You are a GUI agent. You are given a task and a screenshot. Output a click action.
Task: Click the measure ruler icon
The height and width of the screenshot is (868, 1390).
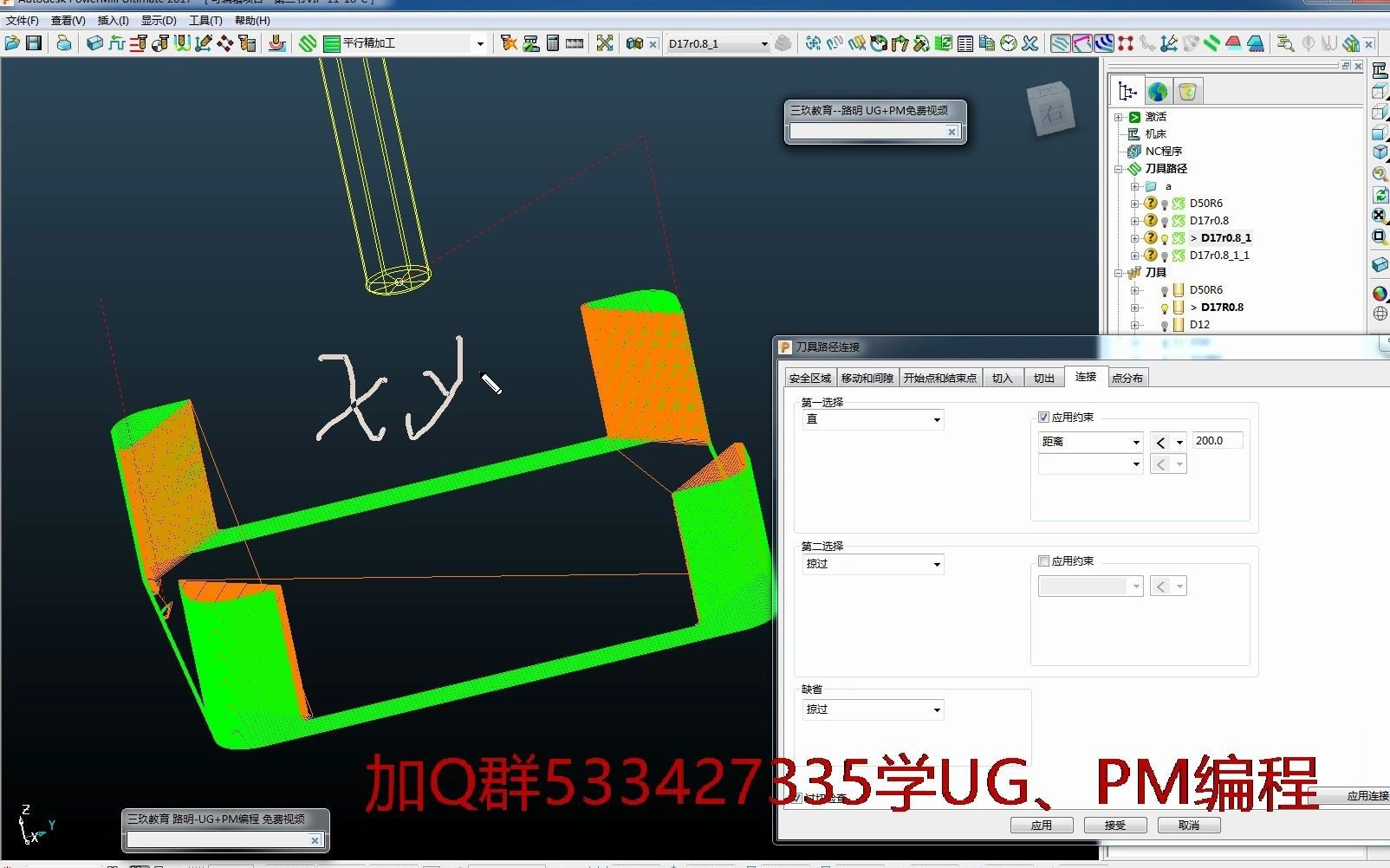(575, 42)
